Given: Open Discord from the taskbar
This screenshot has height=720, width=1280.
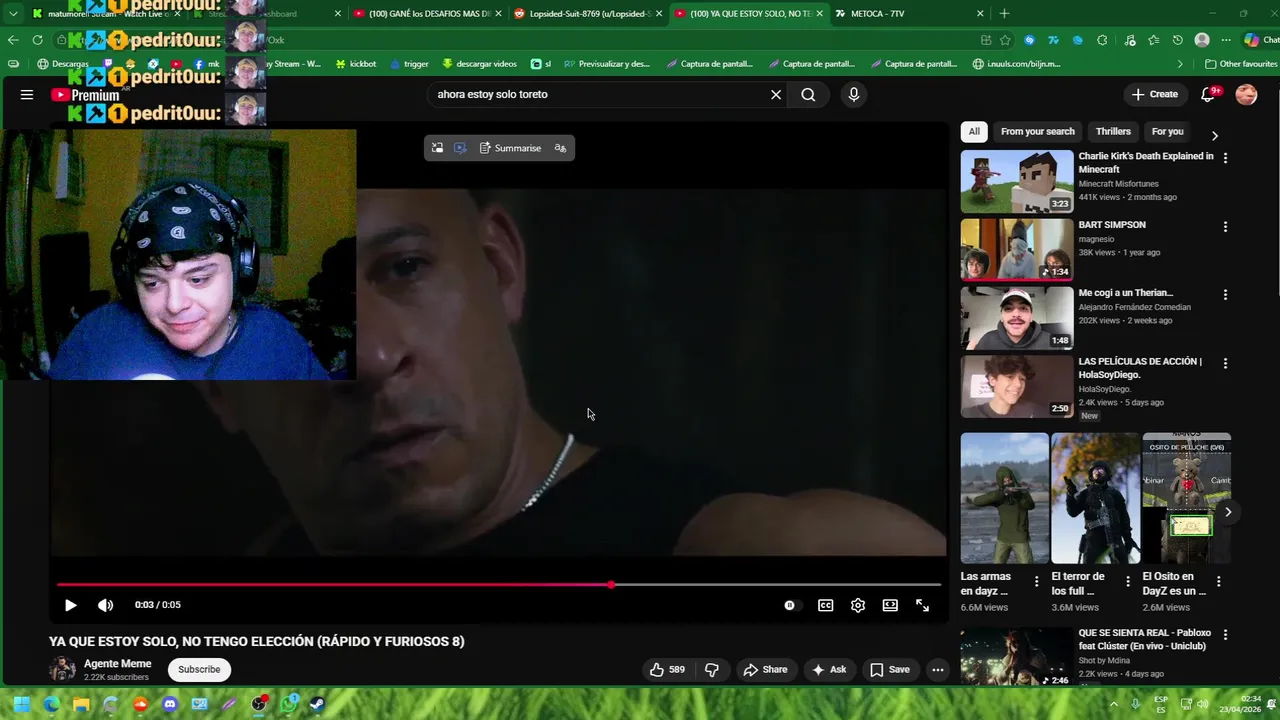Looking at the screenshot, I should [170, 704].
